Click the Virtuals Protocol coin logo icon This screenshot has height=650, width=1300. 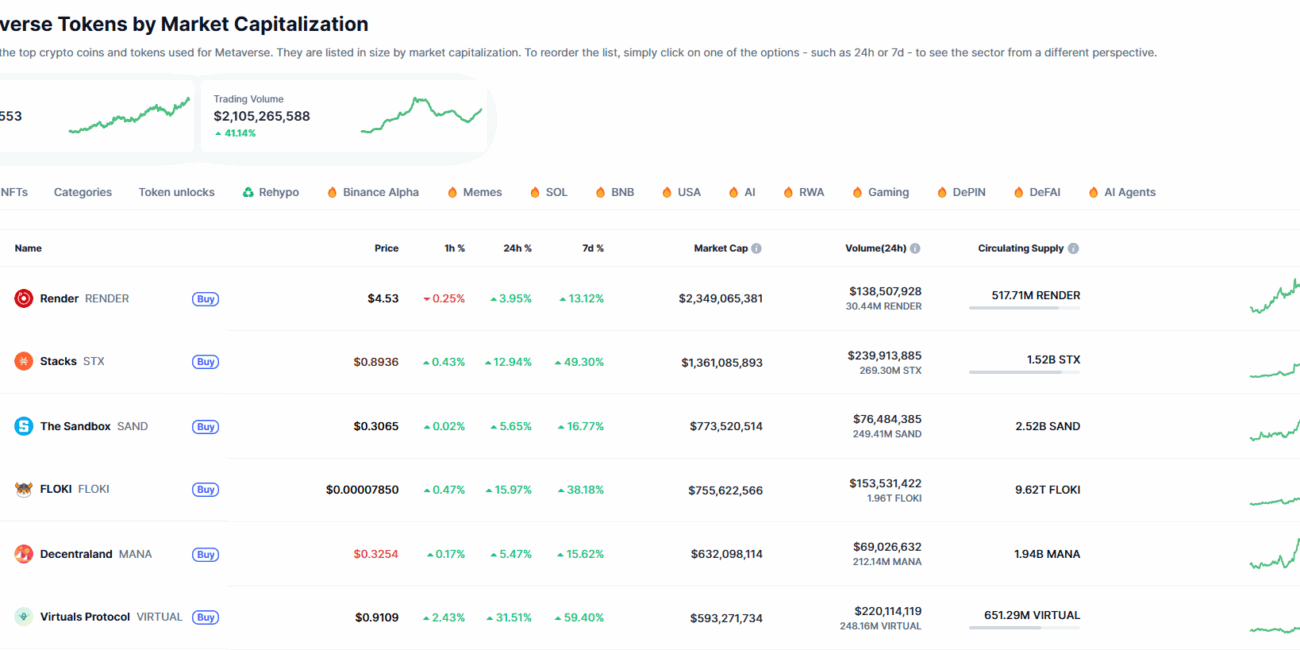[23, 617]
